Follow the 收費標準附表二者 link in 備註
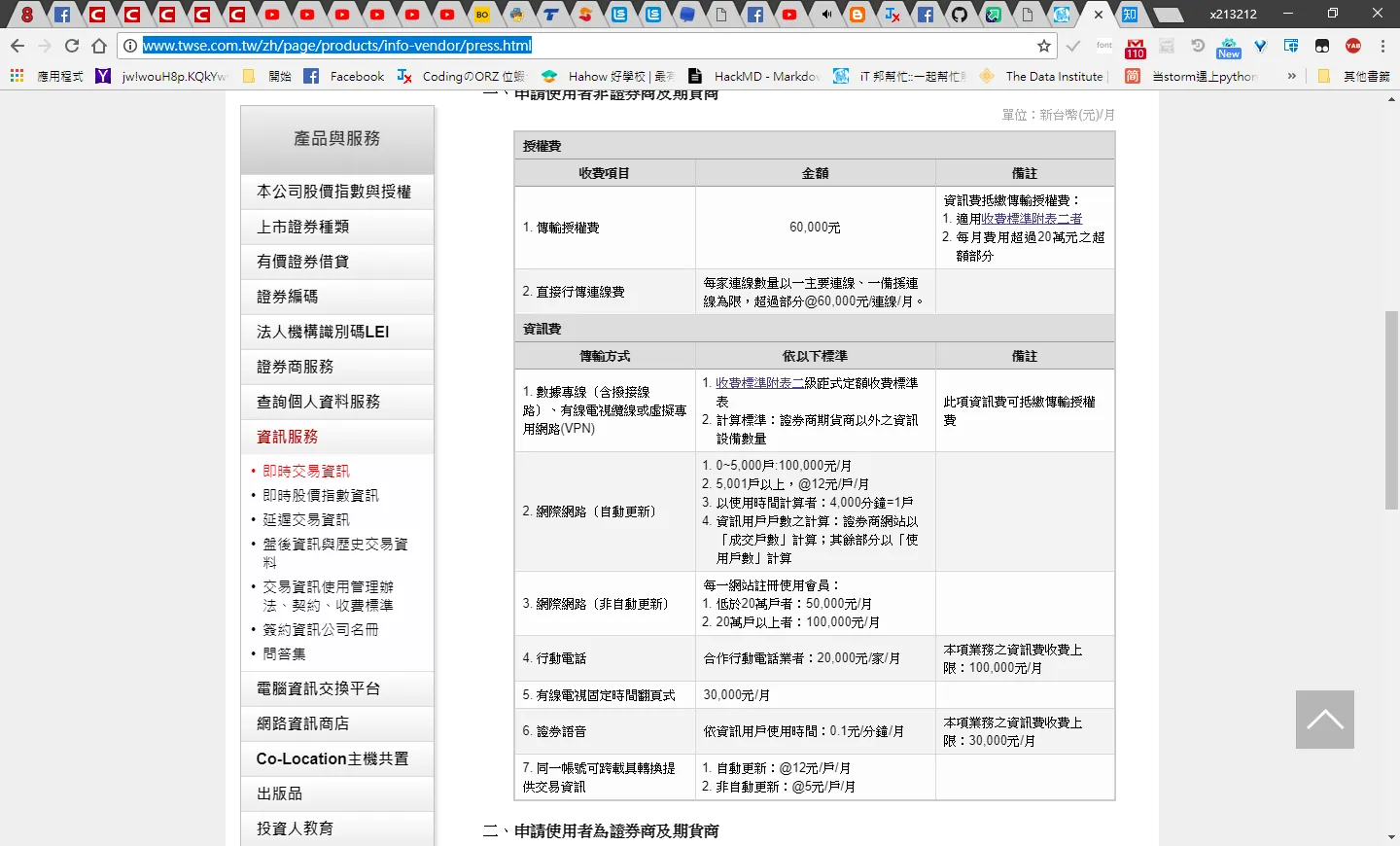This screenshot has width=1400, height=846. click(1032, 219)
